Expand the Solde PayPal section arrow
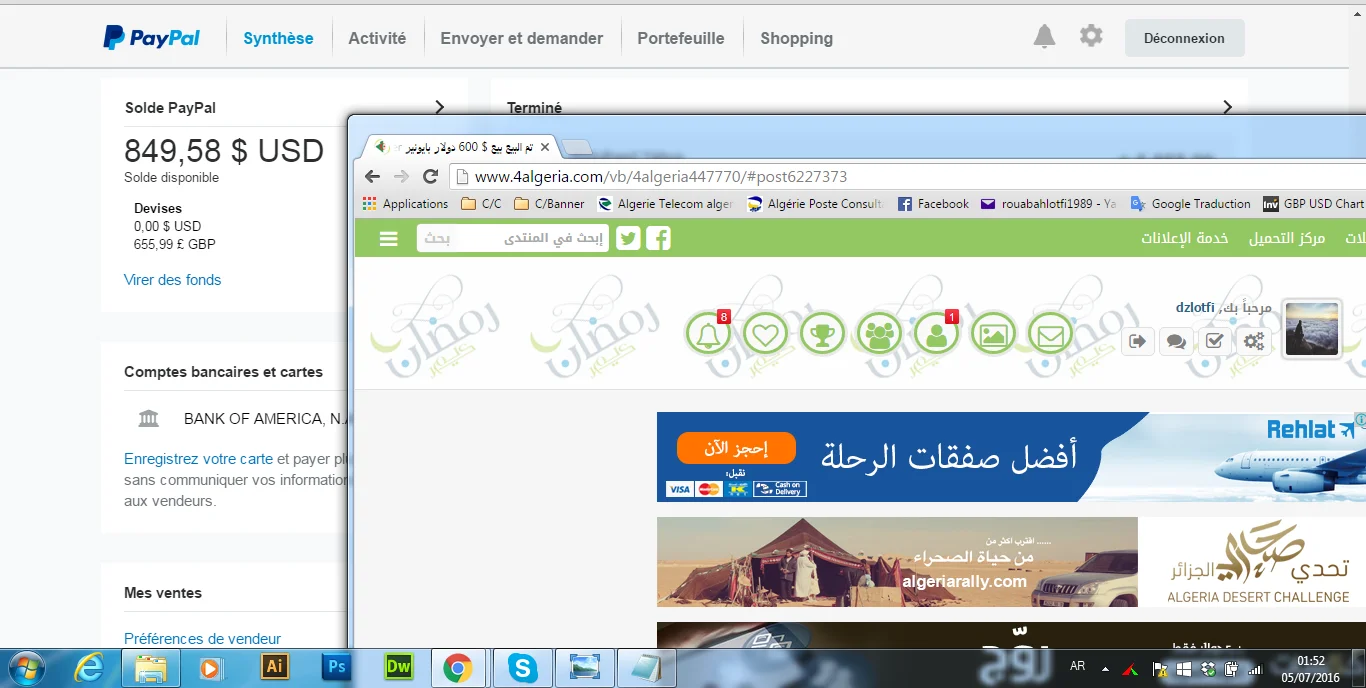This screenshot has width=1366, height=688. [x=439, y=107]
